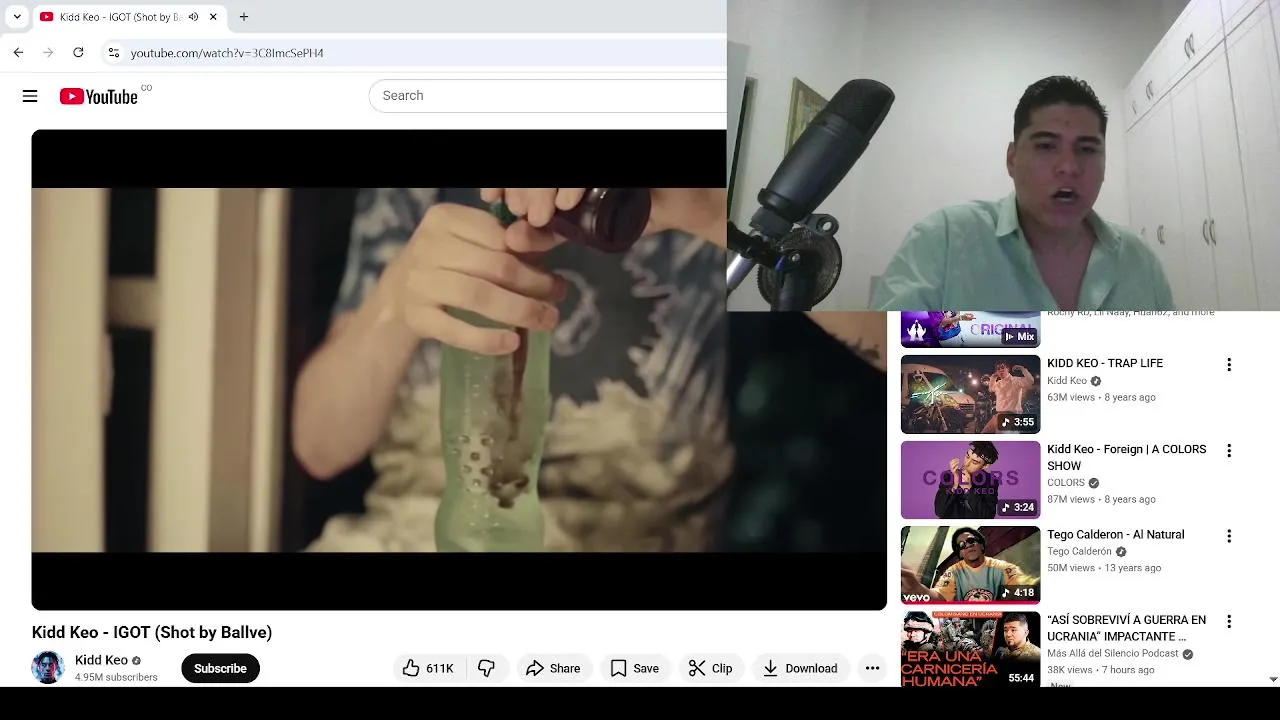
Task: Subscribe to Kidd Keo channel
Action: [x=220, y=668]
